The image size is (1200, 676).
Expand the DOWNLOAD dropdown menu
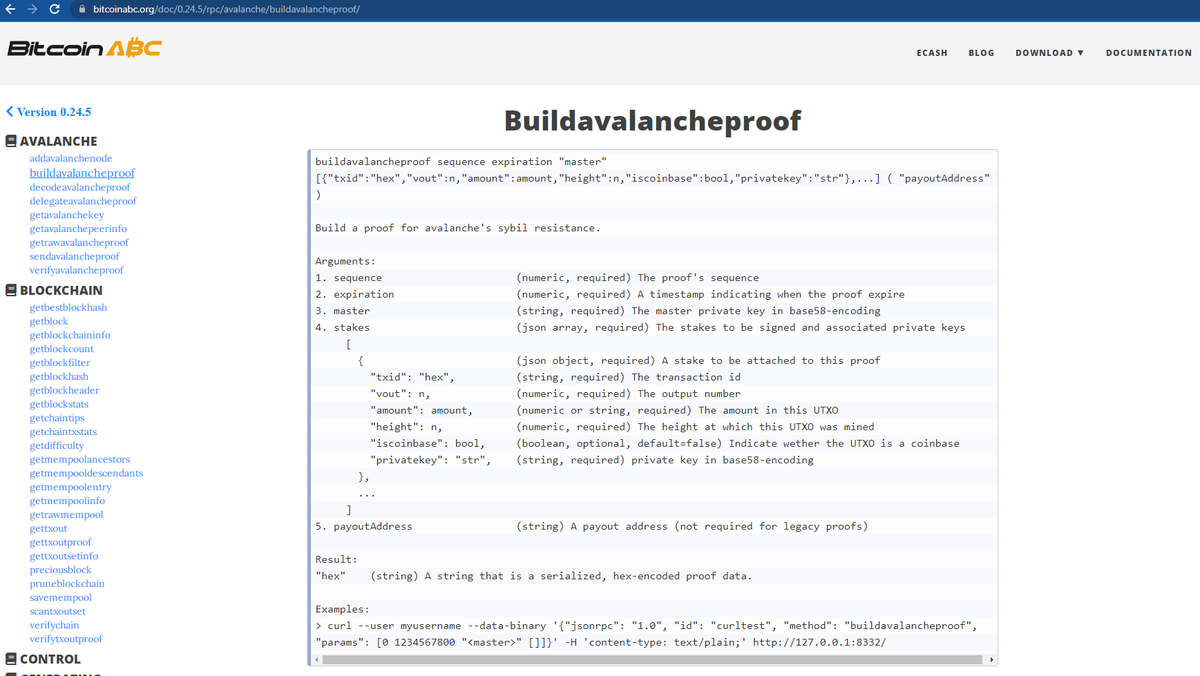coord(1050,53)
